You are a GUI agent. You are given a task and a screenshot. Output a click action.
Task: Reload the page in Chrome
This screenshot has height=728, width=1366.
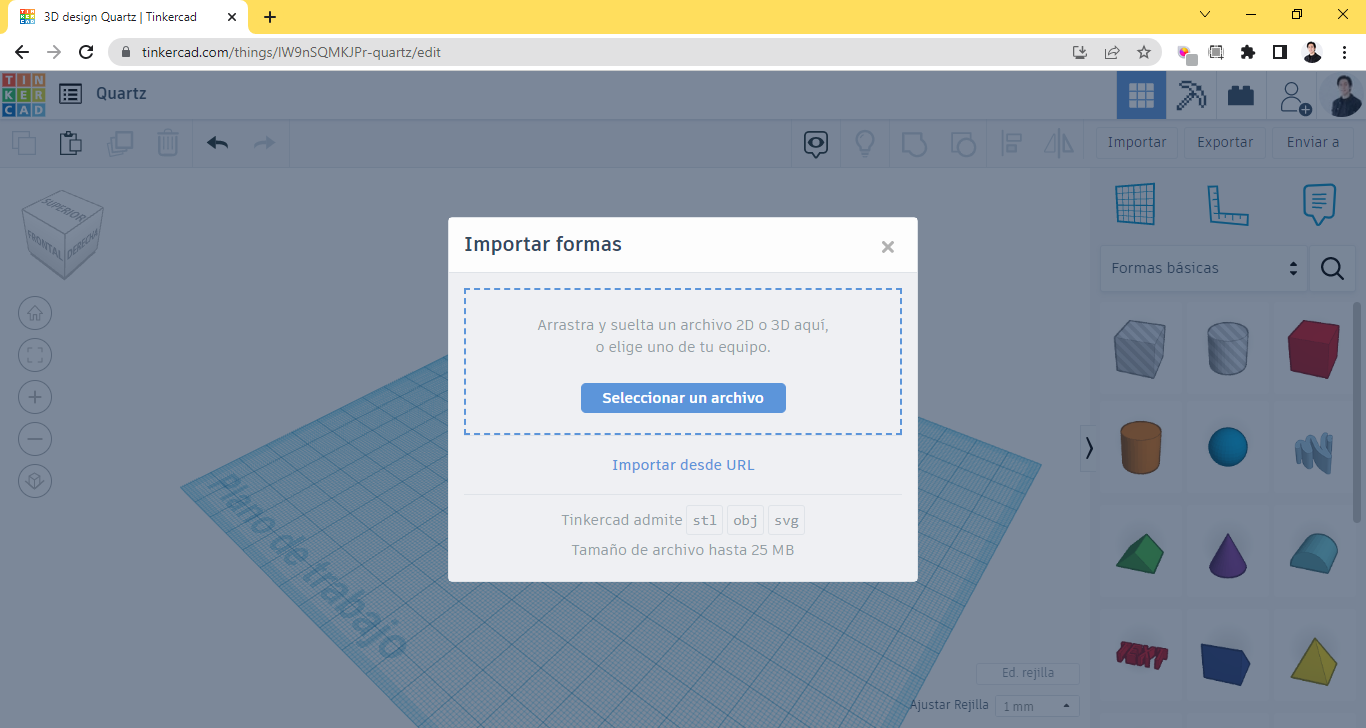86,52
